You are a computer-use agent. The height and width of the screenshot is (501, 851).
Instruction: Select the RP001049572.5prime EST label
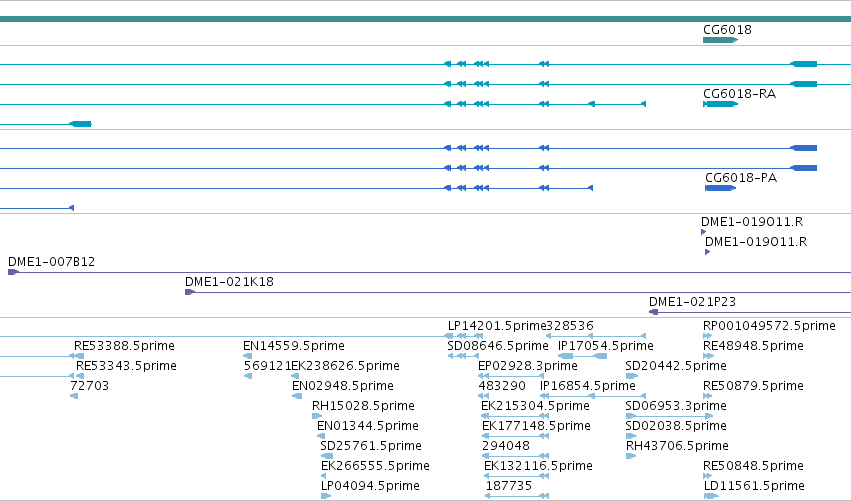pos(769,326)
